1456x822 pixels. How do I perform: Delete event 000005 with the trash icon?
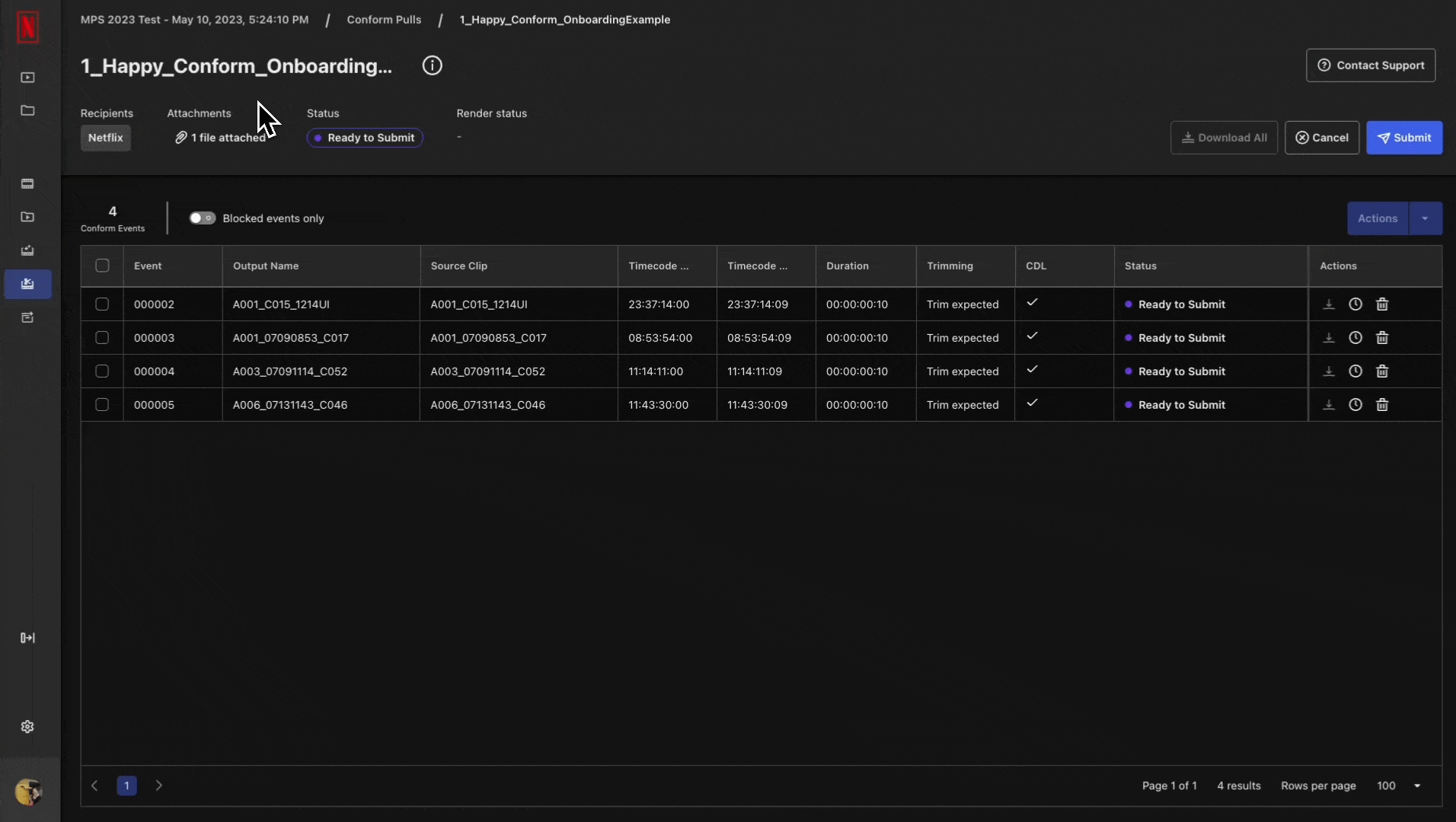pyautogui.click(x=1382, y=405)
